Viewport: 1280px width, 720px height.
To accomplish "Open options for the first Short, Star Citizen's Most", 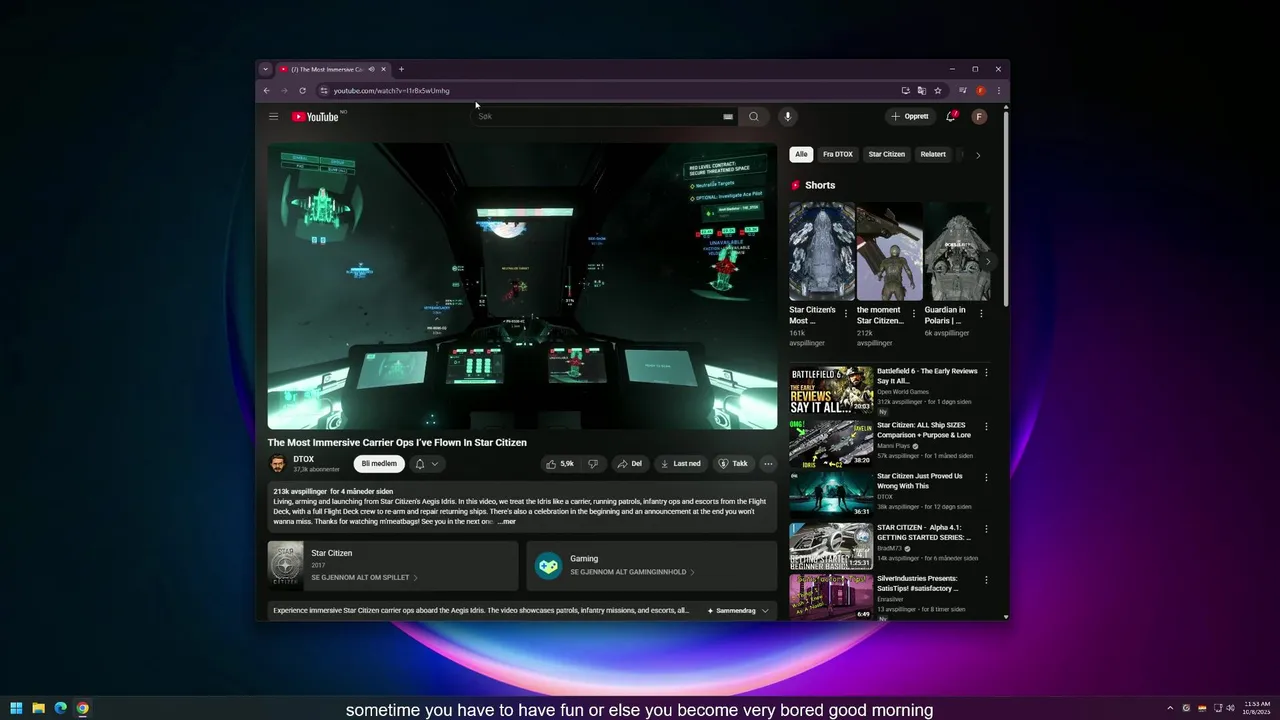I will point(846,313).
